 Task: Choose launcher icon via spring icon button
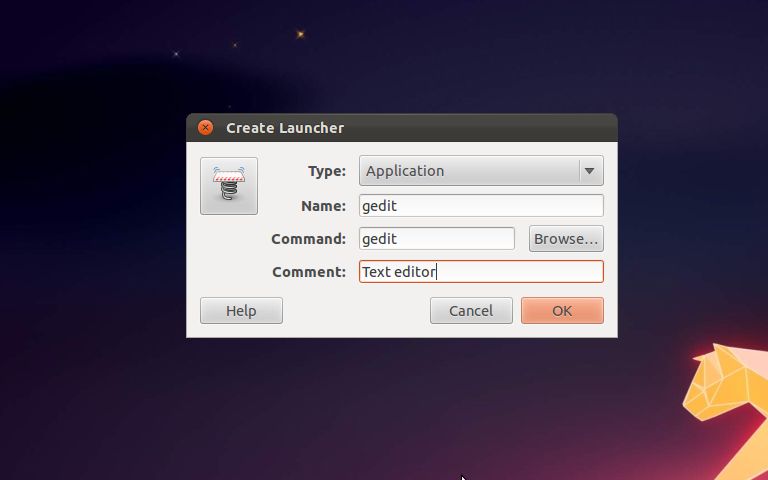(229, 186)
